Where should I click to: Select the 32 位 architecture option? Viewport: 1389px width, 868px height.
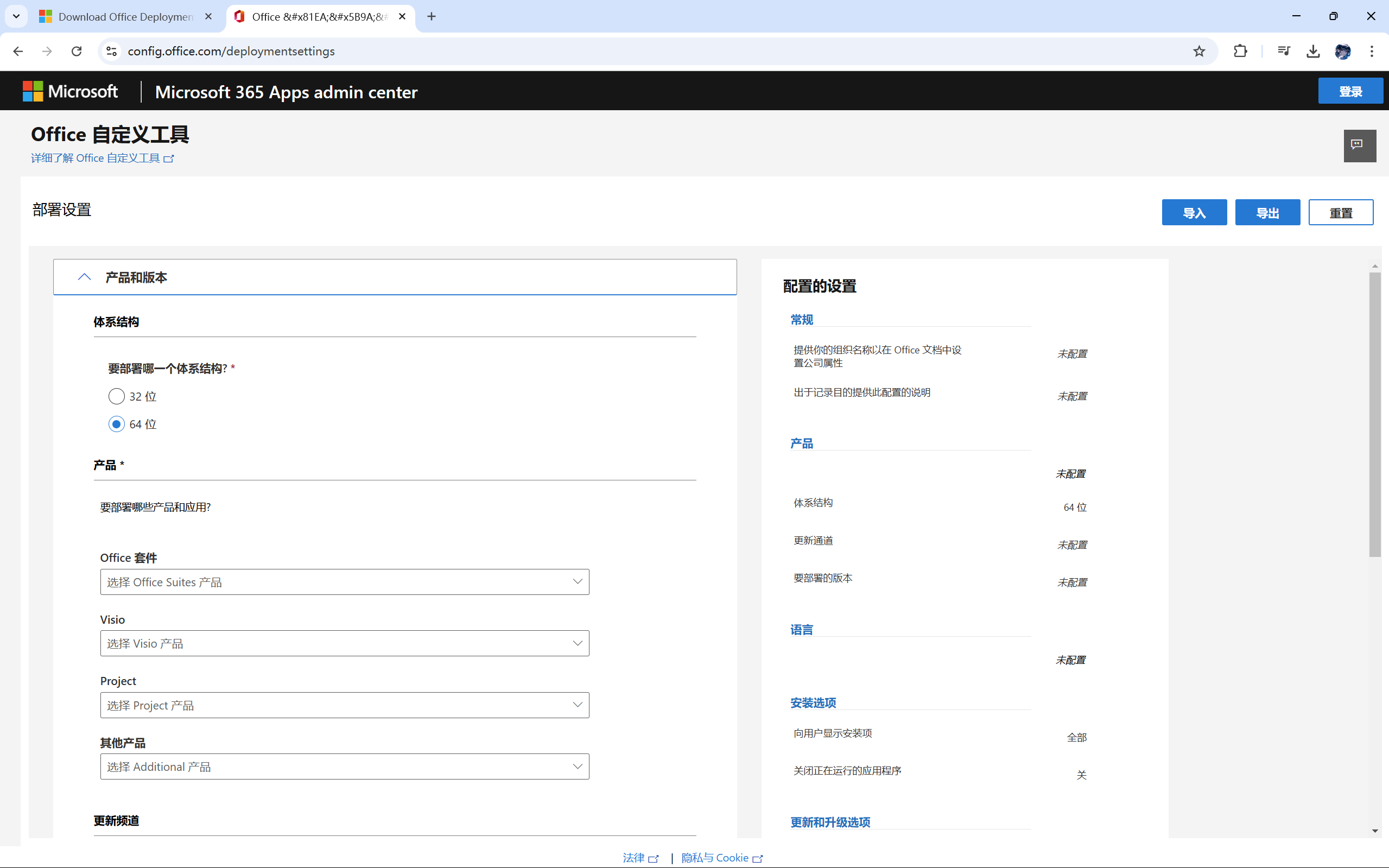[x=117, y=396]
